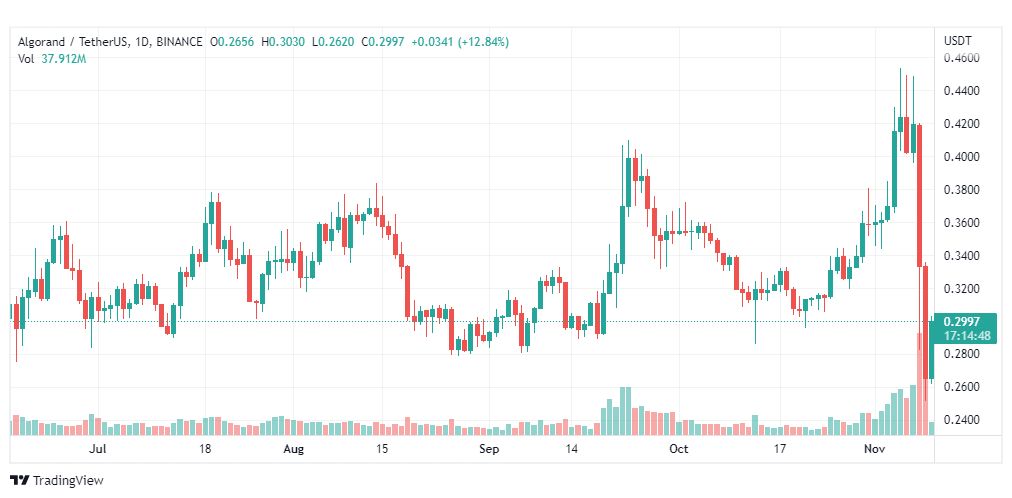This screenshot has height=498, width=1012.
Task: Select the Vol 37.912M indicator label
Action: point(52,59)
